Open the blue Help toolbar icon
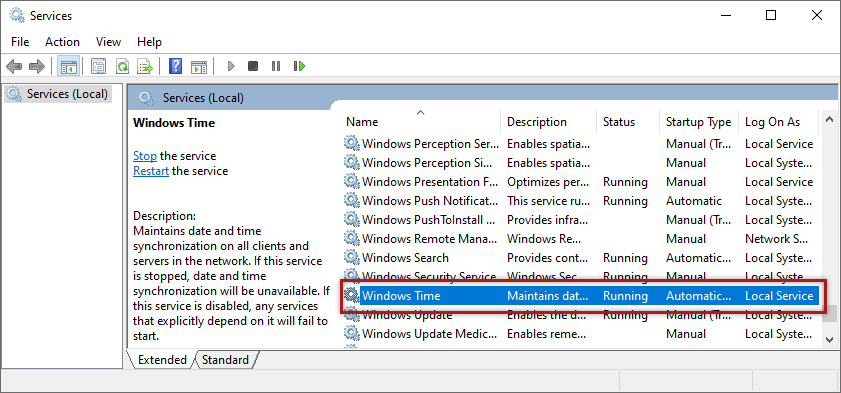The image size is (841, 393). click(175, 66)
